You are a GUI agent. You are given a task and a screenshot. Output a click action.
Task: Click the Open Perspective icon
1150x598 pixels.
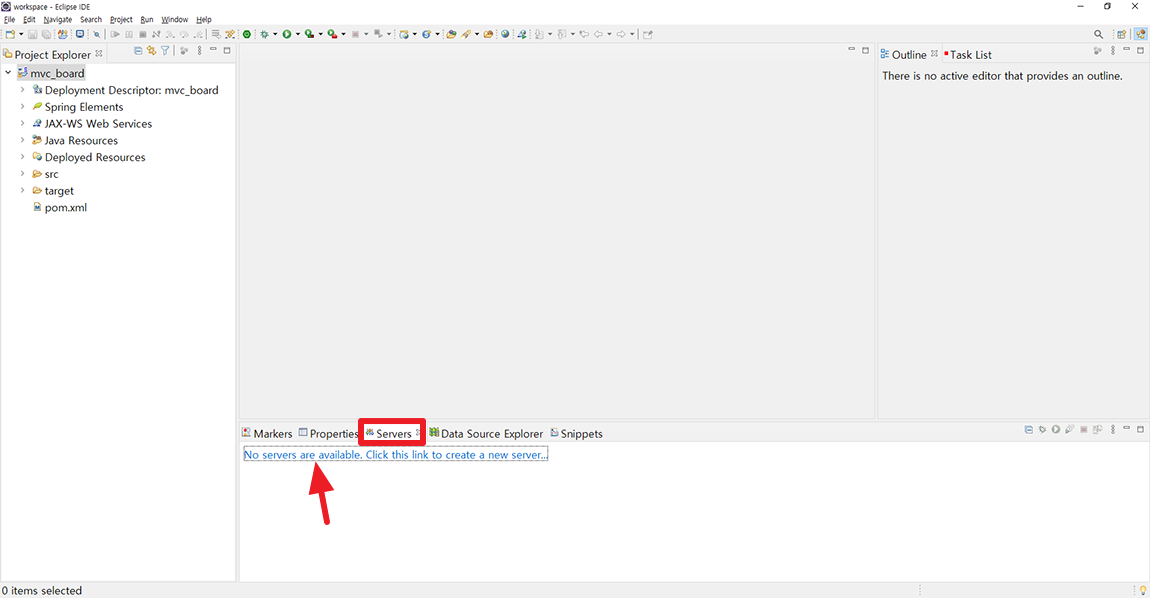point(1121,34)
